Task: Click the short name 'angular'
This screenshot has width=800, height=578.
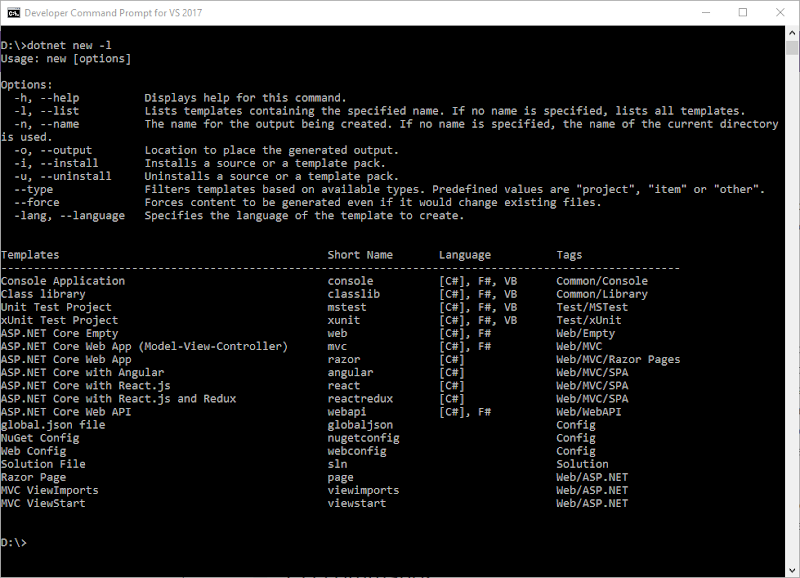Action: click(351, 373)
